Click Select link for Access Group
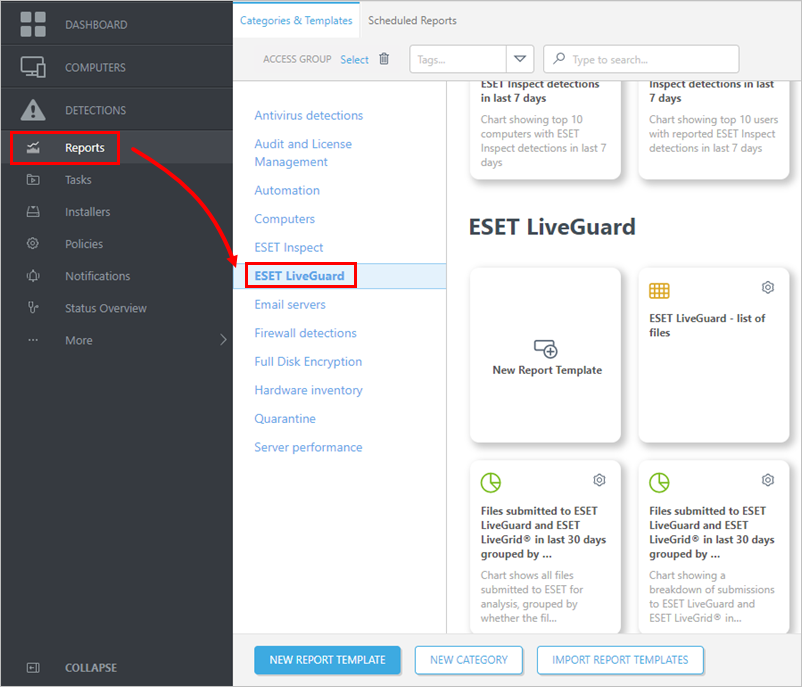Viewport: 802px width, 687px height. [x=354, y=59]
